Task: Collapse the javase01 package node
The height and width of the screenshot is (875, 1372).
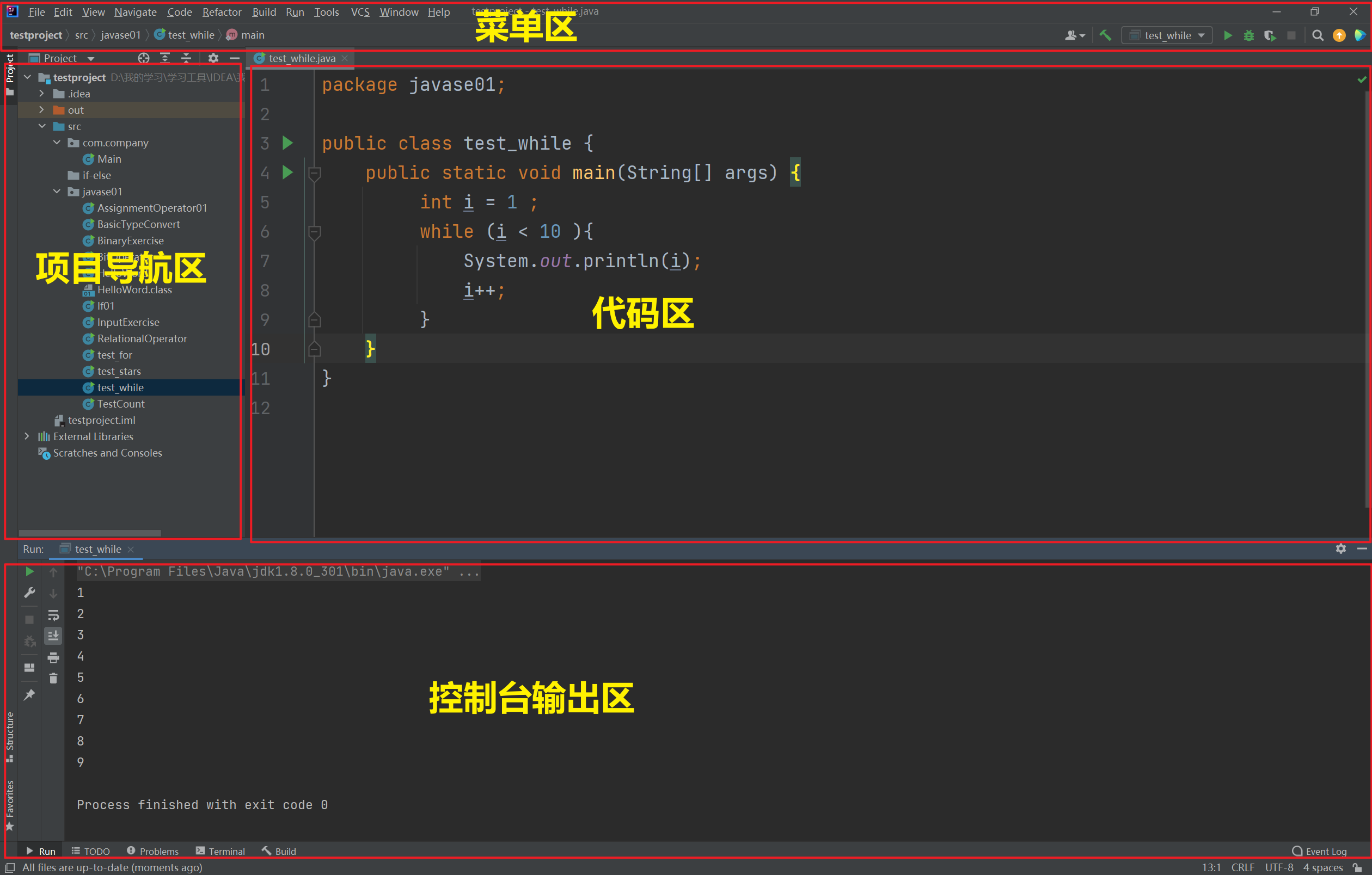Action: [x=57, y=192]
